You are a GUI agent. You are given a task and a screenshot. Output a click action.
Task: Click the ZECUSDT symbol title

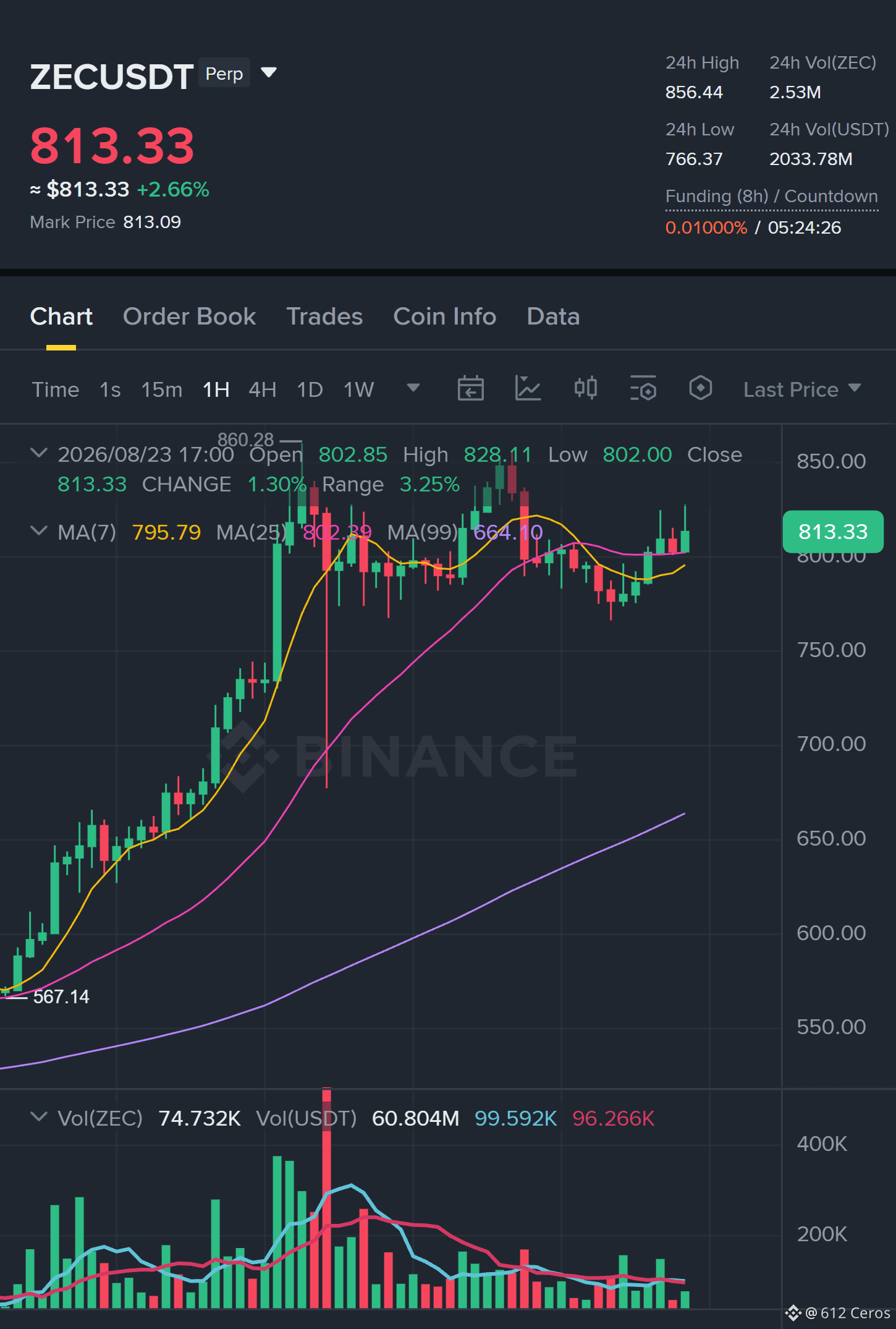(x=112, y=77)
